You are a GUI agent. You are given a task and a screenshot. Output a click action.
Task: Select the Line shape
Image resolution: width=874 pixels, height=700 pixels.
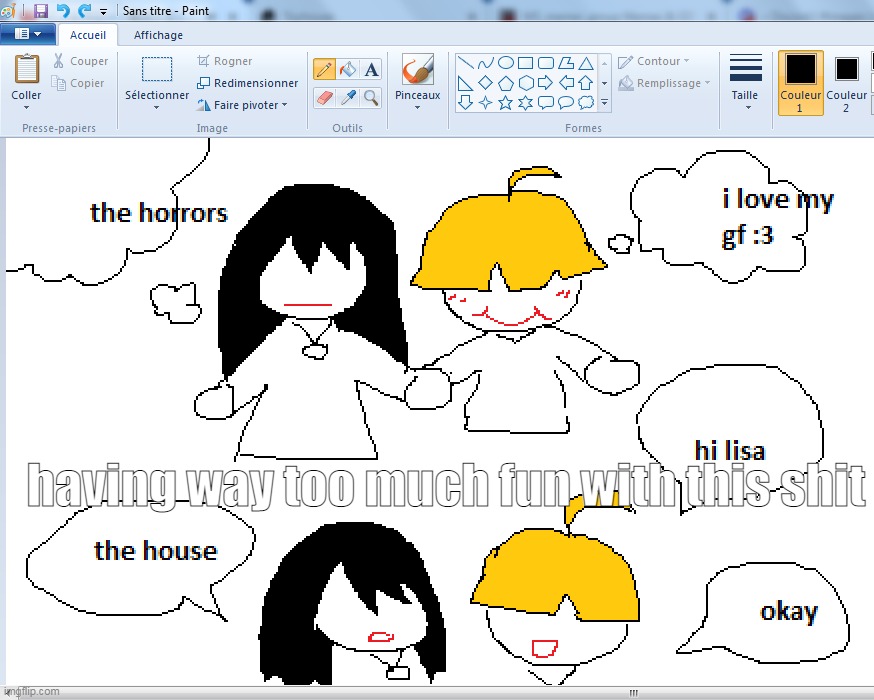(x=465, y=62)
